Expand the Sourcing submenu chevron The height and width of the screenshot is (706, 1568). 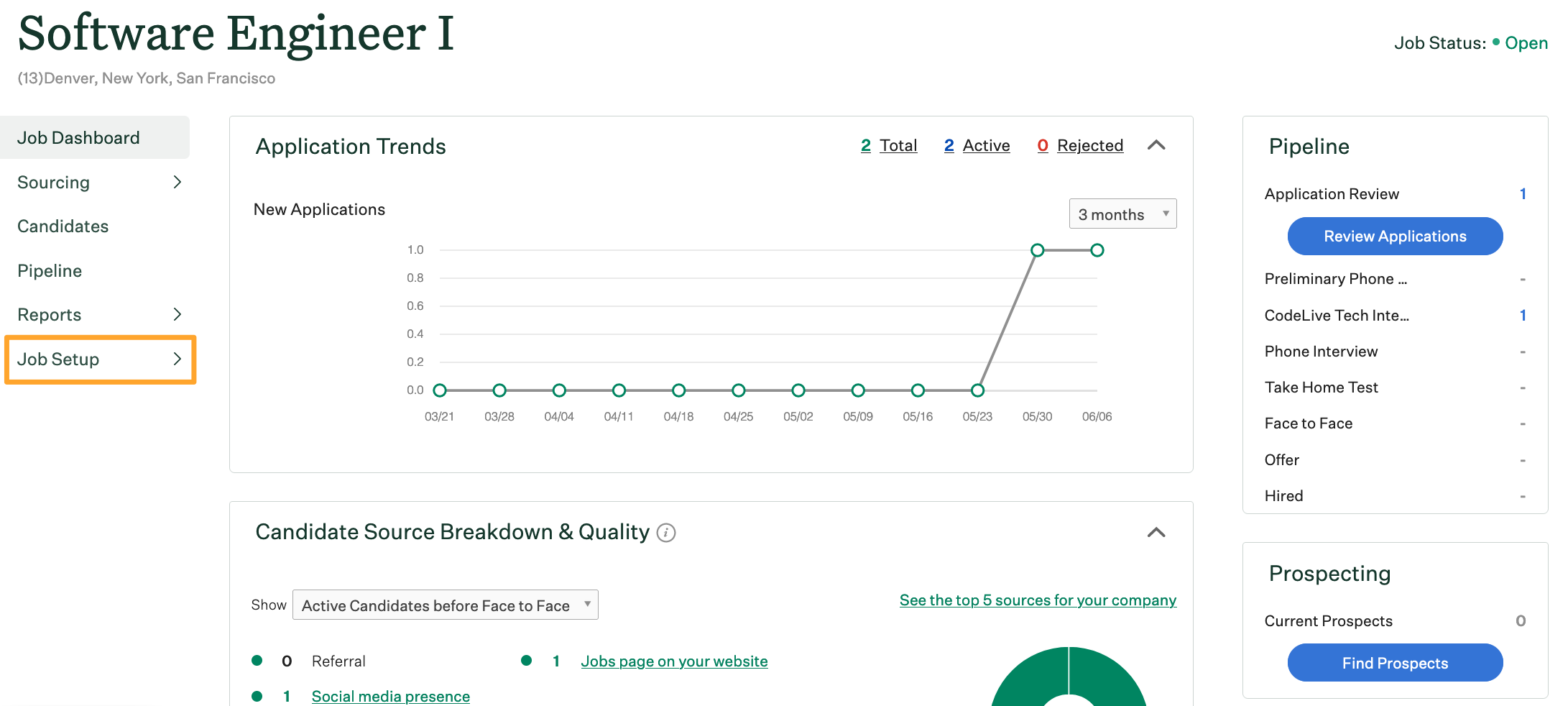click(x=177, y=183)
